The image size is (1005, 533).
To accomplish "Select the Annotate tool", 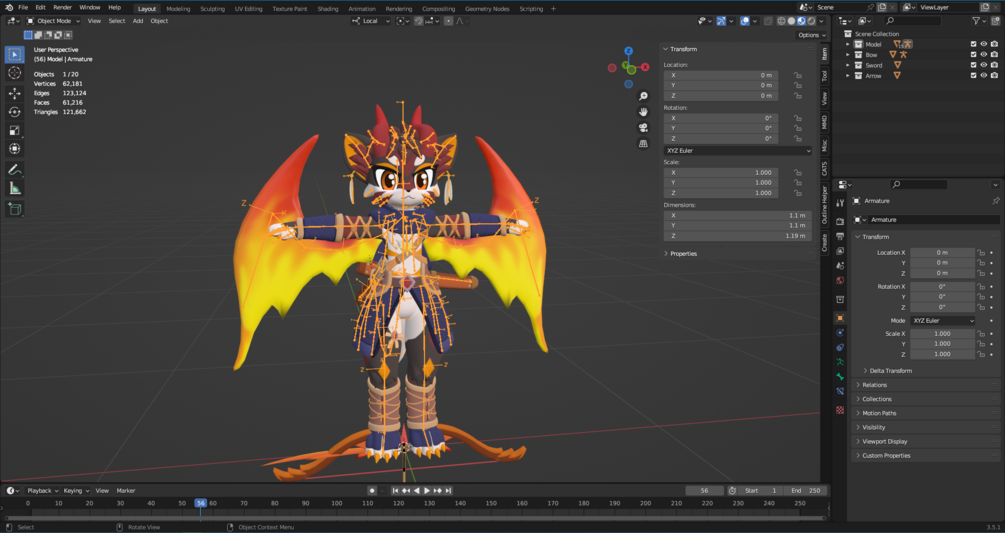I will click(x=14, y=170).
